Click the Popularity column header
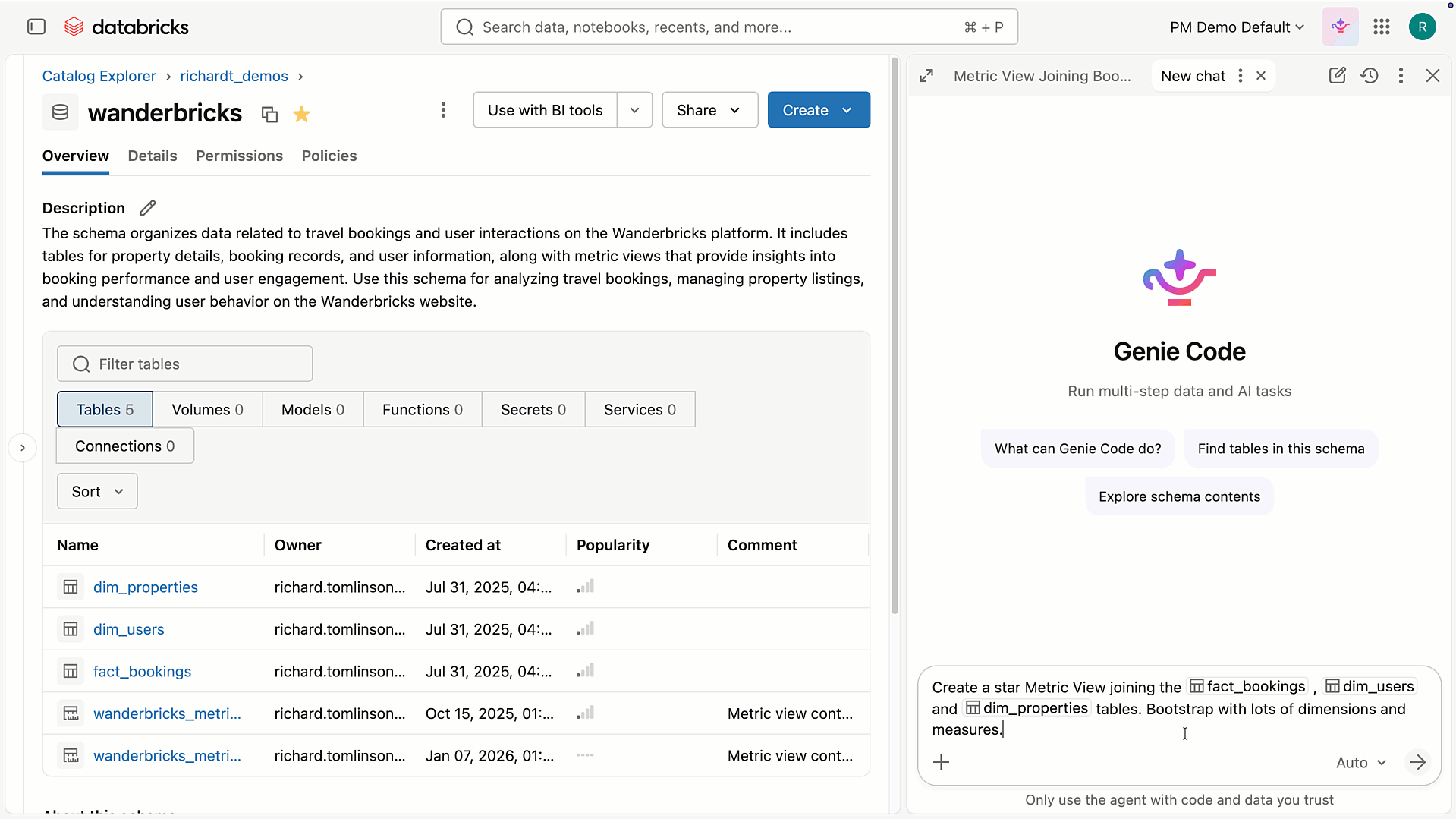 [613, 545]
